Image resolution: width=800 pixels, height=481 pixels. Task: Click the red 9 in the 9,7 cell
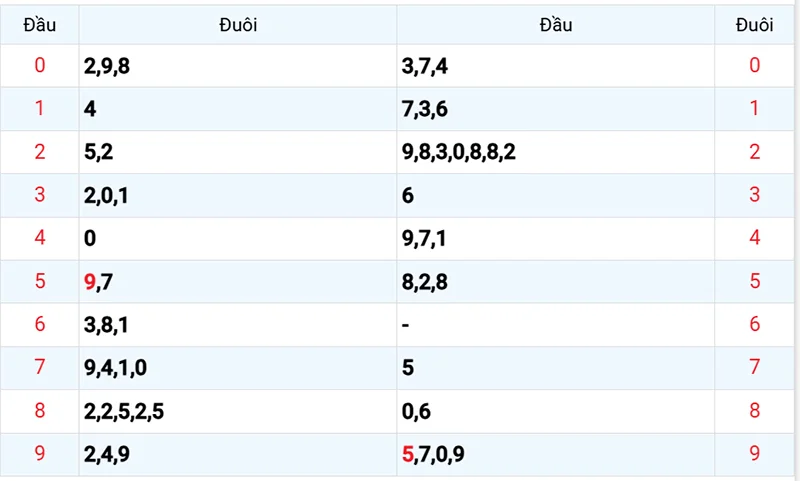tap(90, 282)
